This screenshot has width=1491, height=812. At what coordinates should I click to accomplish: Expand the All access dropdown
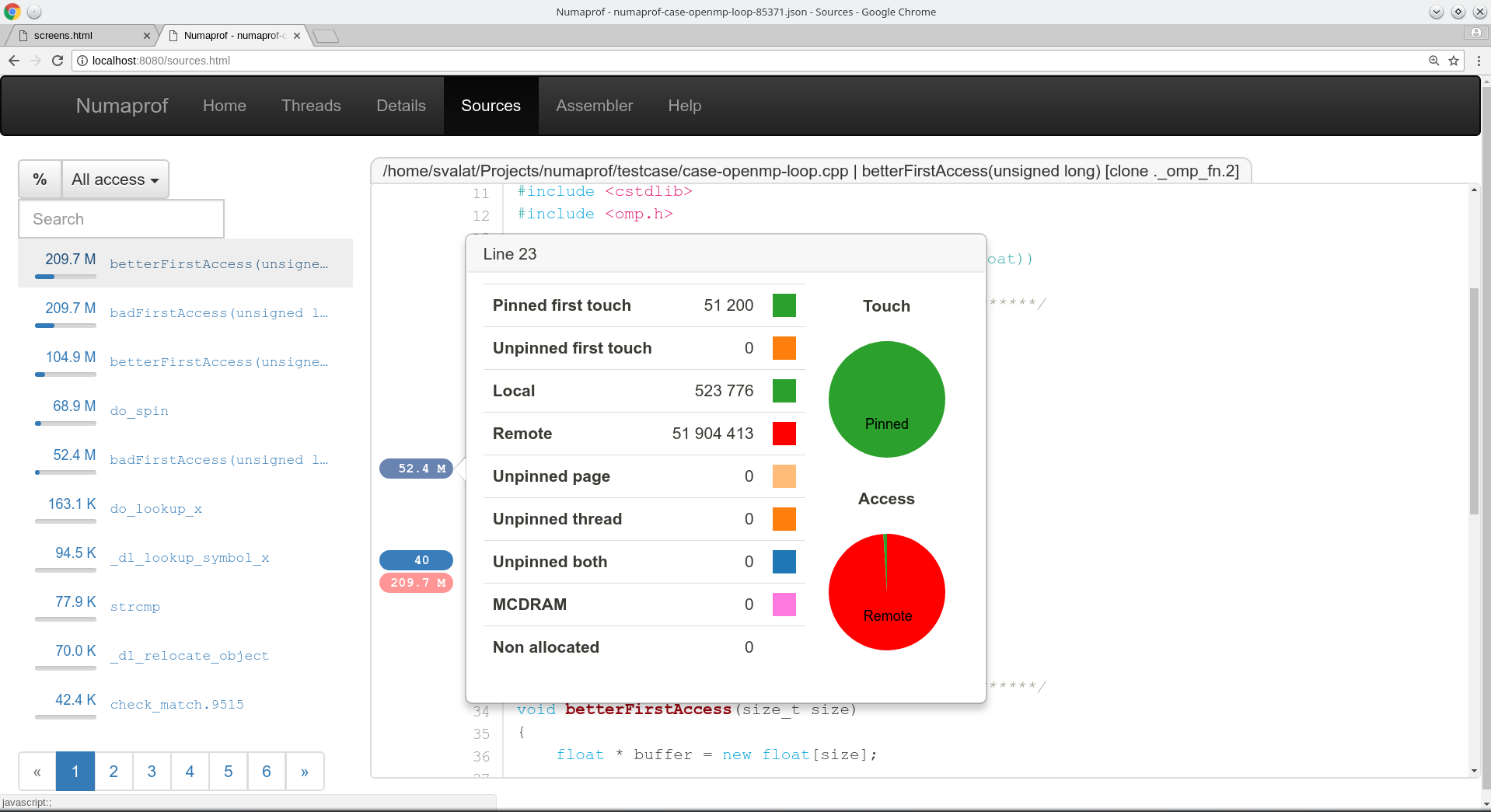coord(115,179)
